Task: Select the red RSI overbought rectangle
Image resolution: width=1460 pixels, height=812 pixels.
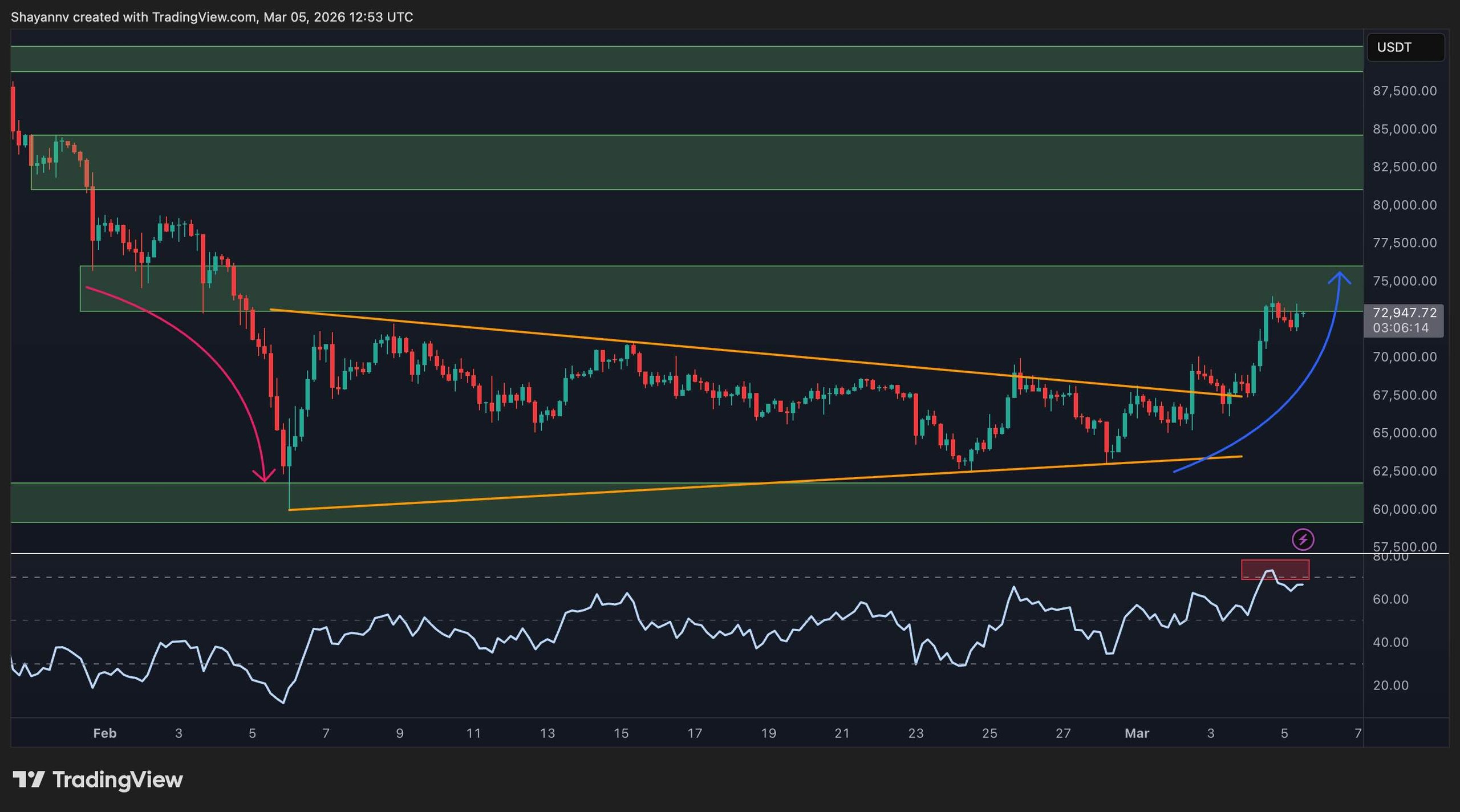Action: tap(1275, 569)
